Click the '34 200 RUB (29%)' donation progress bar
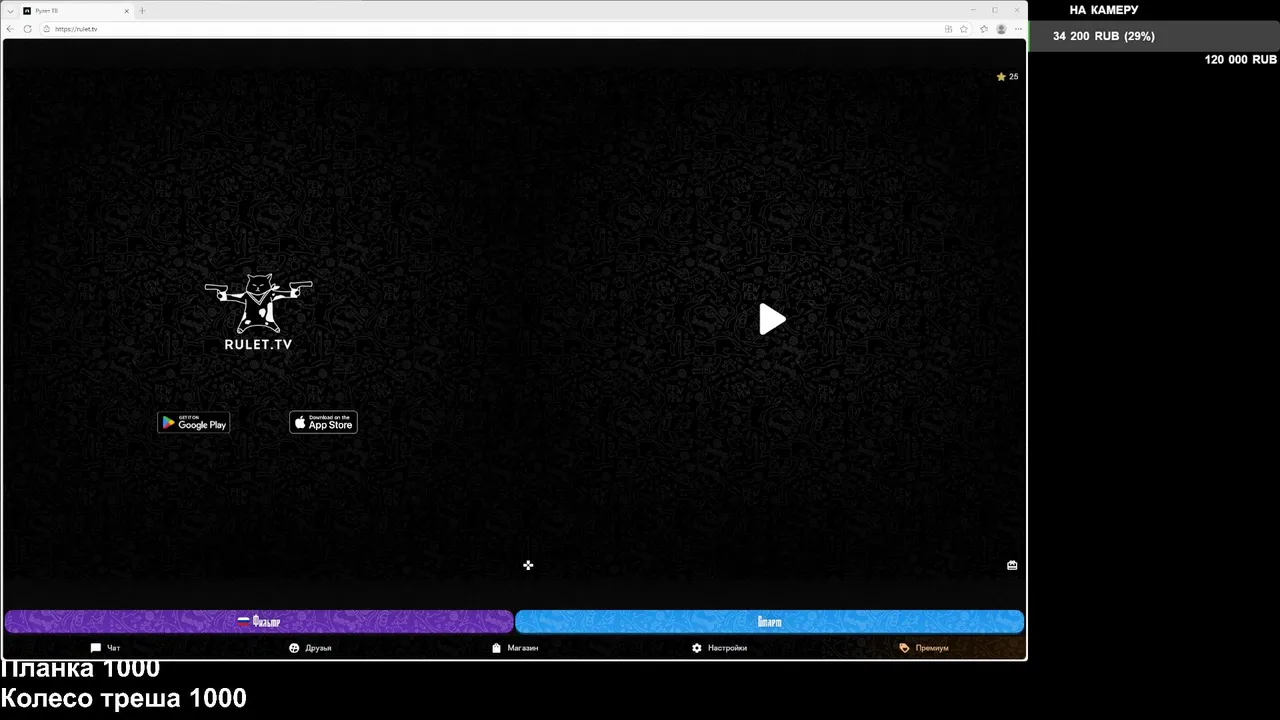Viewport: 1280px width, 720px height. [1154, 36]
